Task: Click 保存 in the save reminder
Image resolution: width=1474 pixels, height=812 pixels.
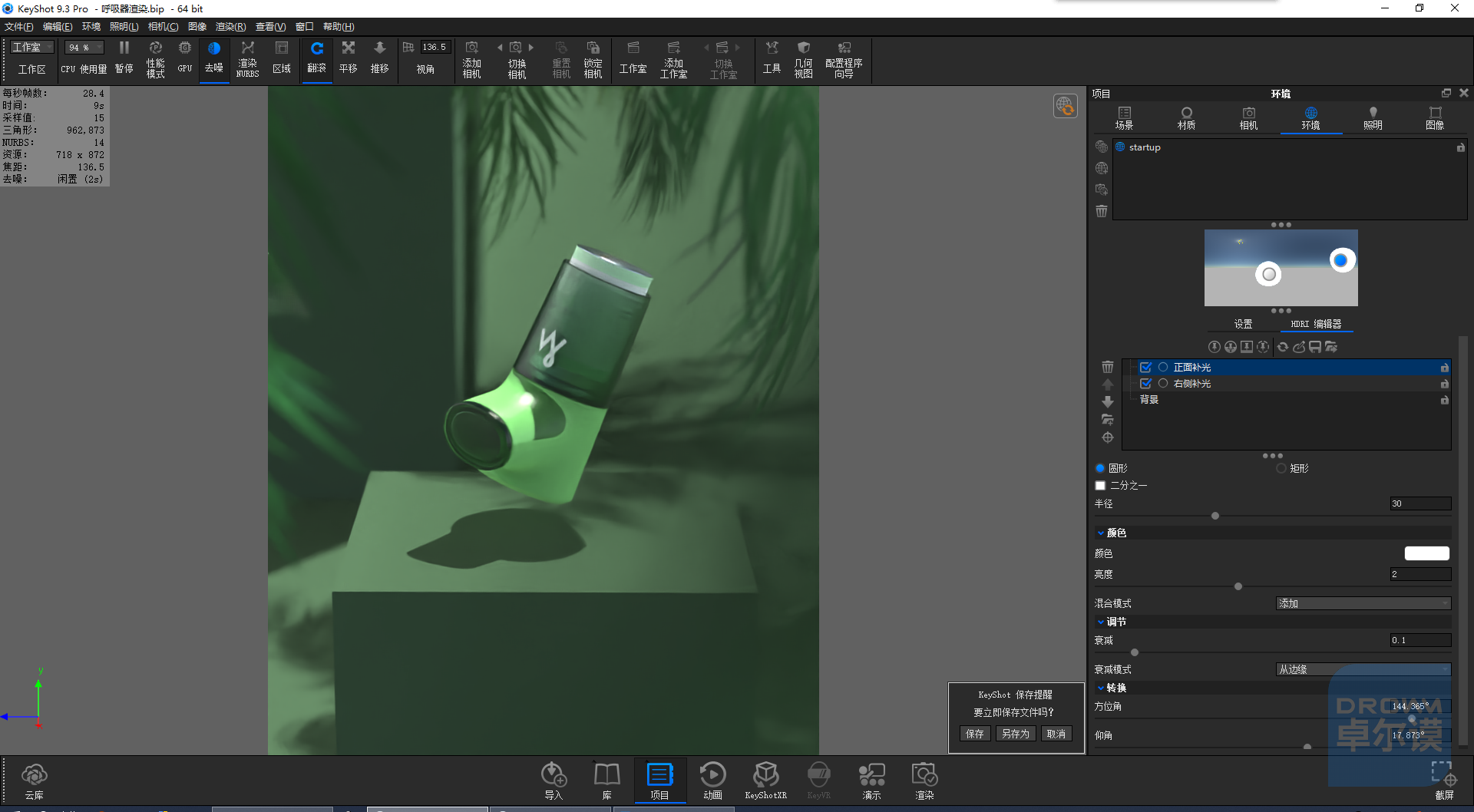Action: (x=975, y=734)
